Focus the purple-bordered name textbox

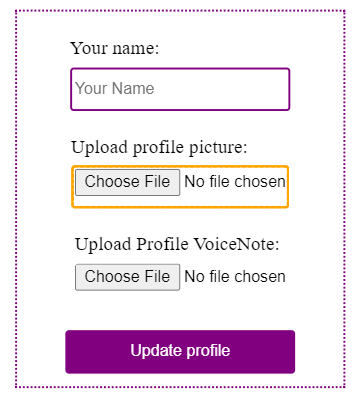(180, 89)
